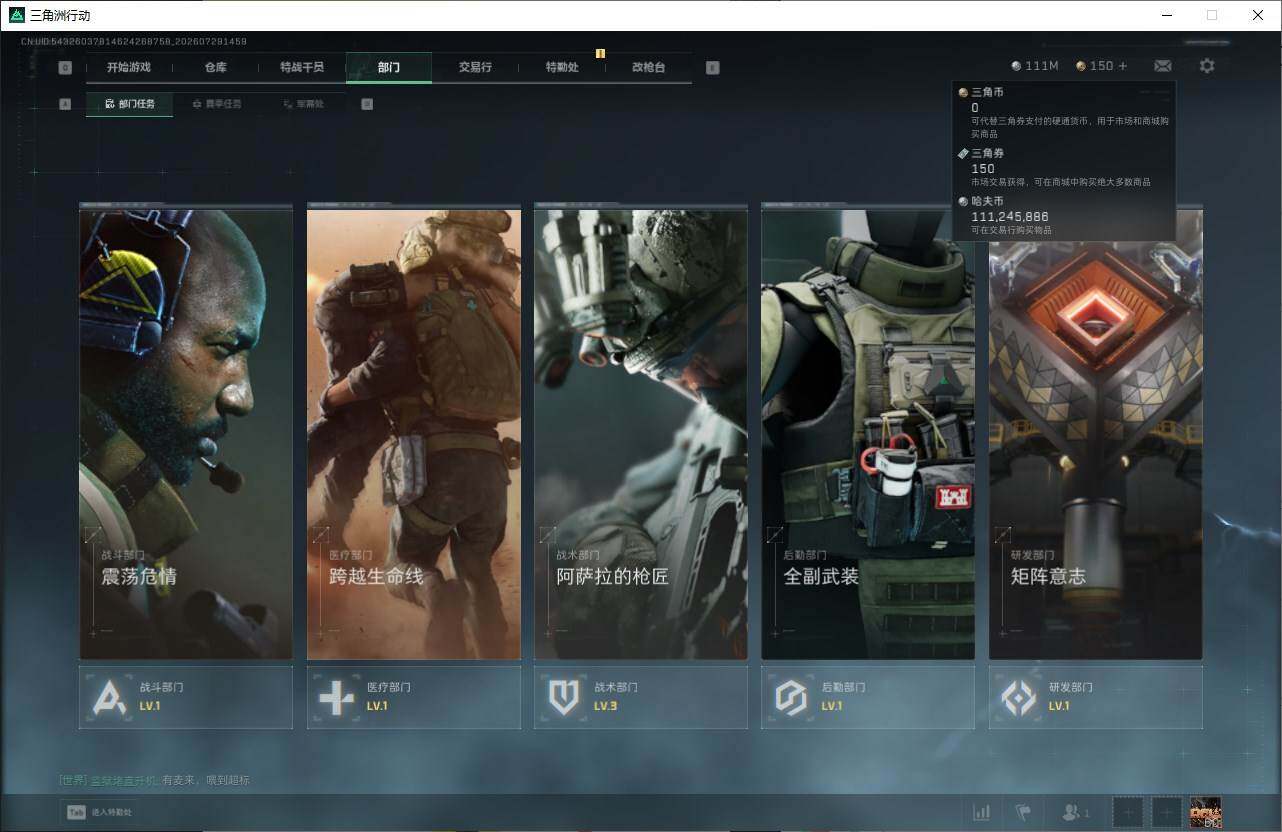Open the 特战干员 tab
Image resolution: width=1282 pixels, height=832 pixels.
point(302,67)
